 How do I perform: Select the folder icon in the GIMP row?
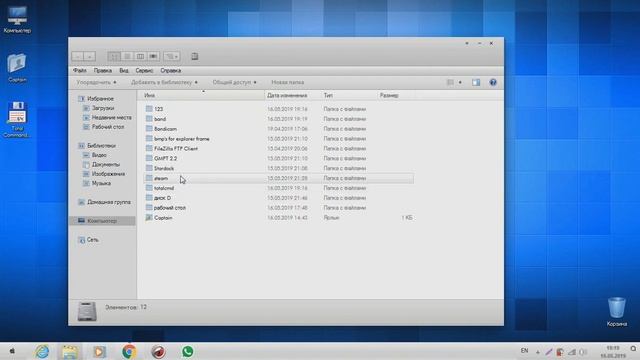tap(149, 158)
